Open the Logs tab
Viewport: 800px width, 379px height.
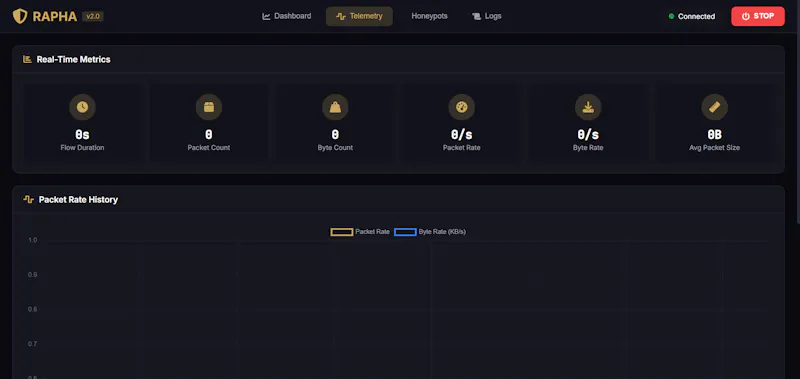coord(487,16)
